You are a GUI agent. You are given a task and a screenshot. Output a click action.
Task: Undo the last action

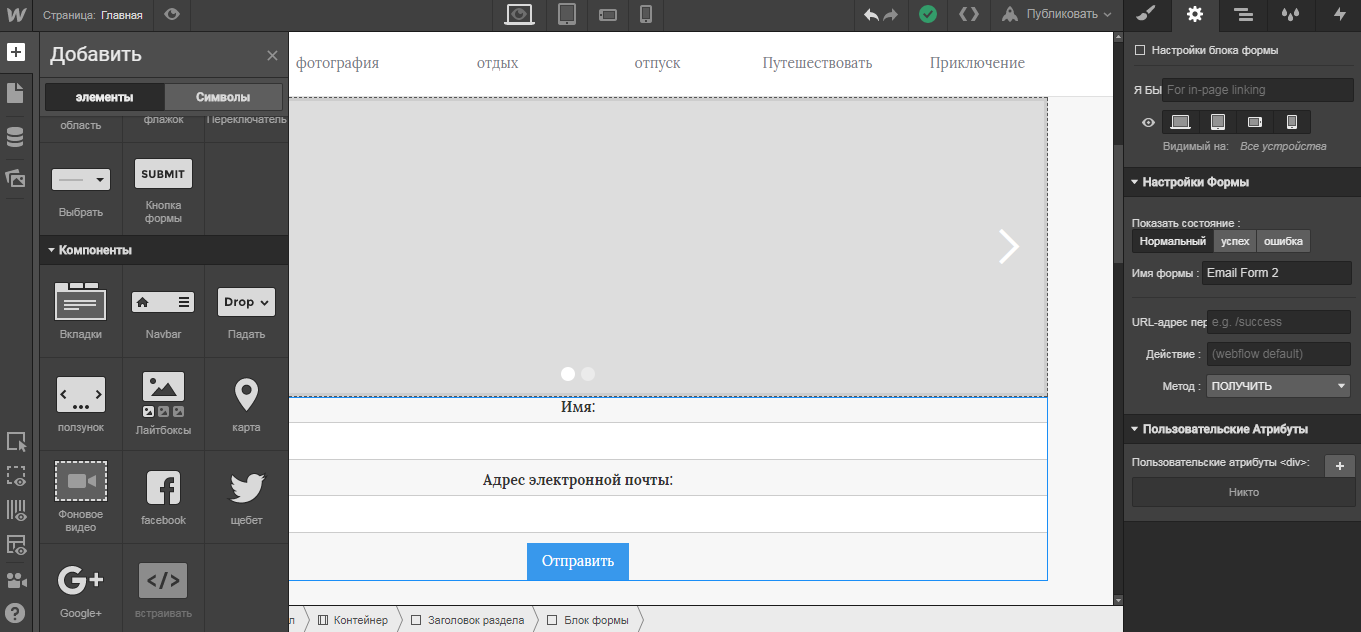[x=871, y=15]
